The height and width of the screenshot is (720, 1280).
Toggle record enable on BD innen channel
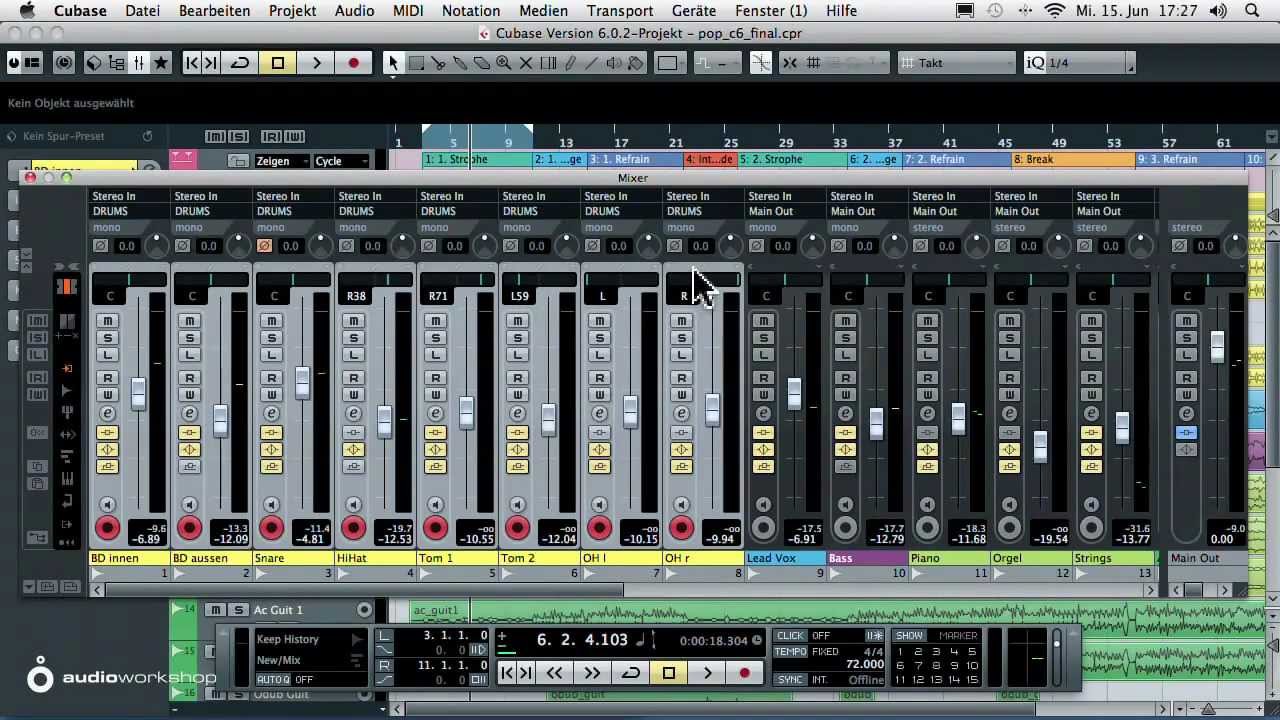(x=107, y=528)
